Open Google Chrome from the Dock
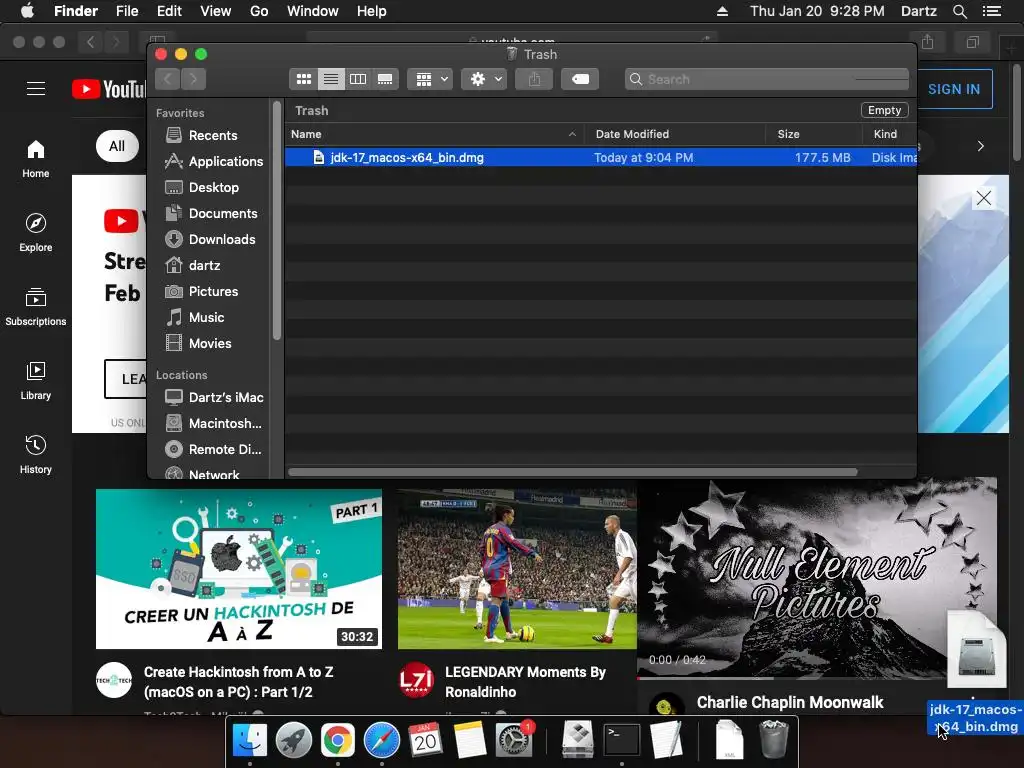 [338, 740]
